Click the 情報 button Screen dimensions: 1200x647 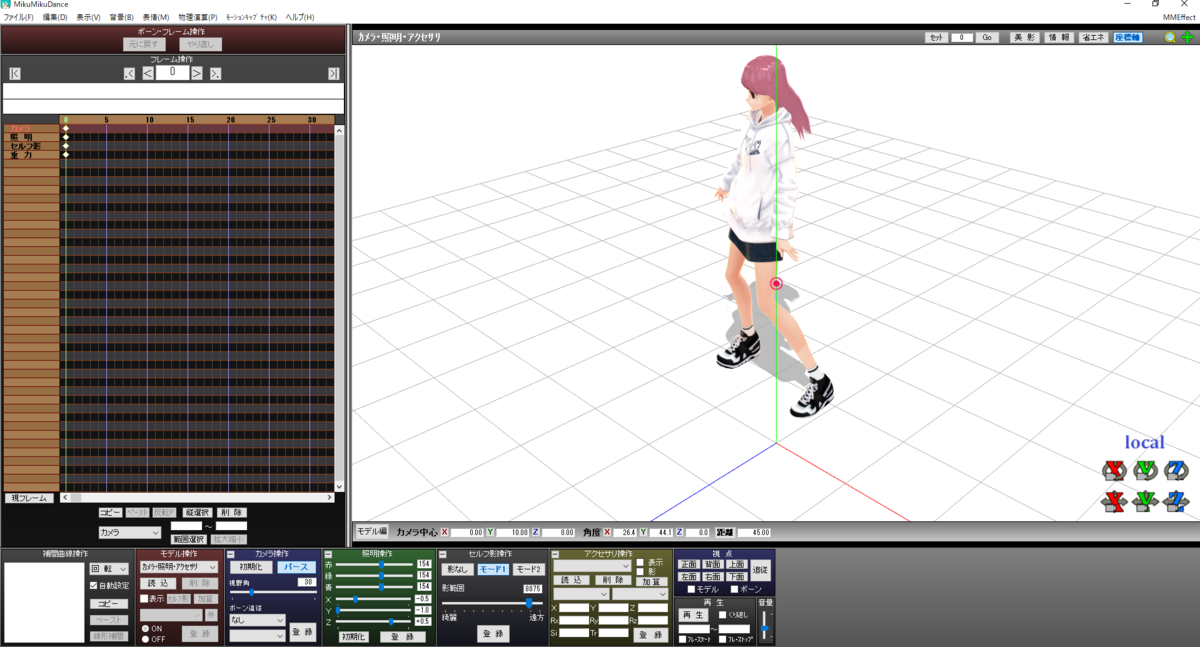click(x=1058, y=37)
